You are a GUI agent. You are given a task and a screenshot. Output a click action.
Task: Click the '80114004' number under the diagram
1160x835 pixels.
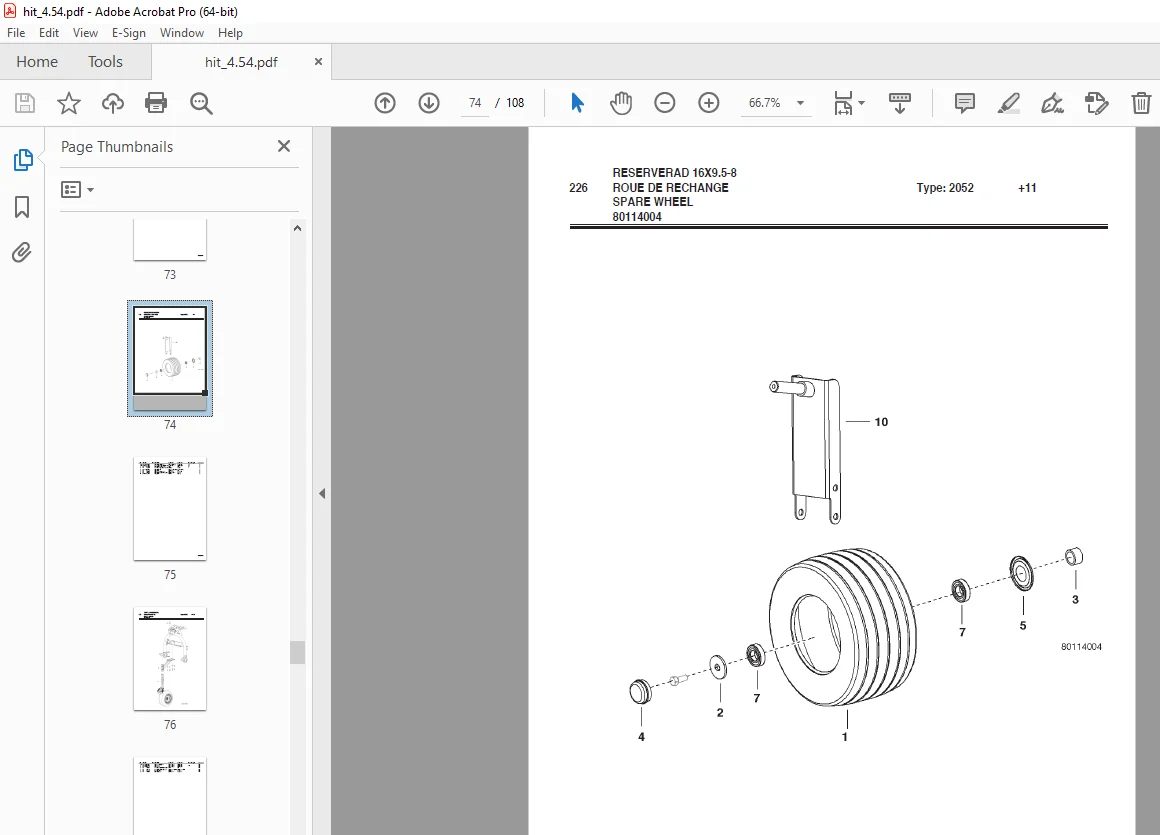[x=1082, y=646]
